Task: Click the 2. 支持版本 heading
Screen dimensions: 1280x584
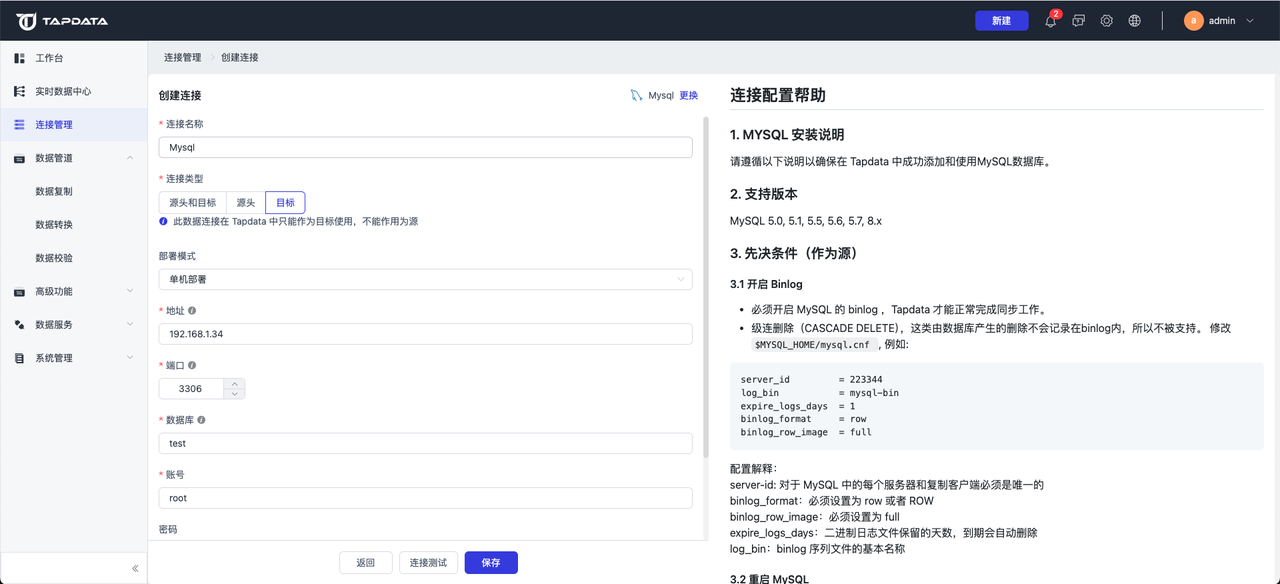Action: [764, 194]
